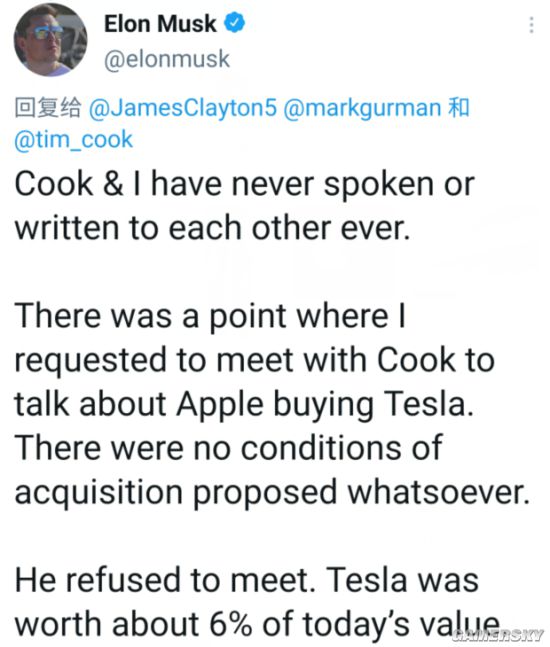
Task: Visit the @JamesClayton5 mention link
Action: click(182, 108)
